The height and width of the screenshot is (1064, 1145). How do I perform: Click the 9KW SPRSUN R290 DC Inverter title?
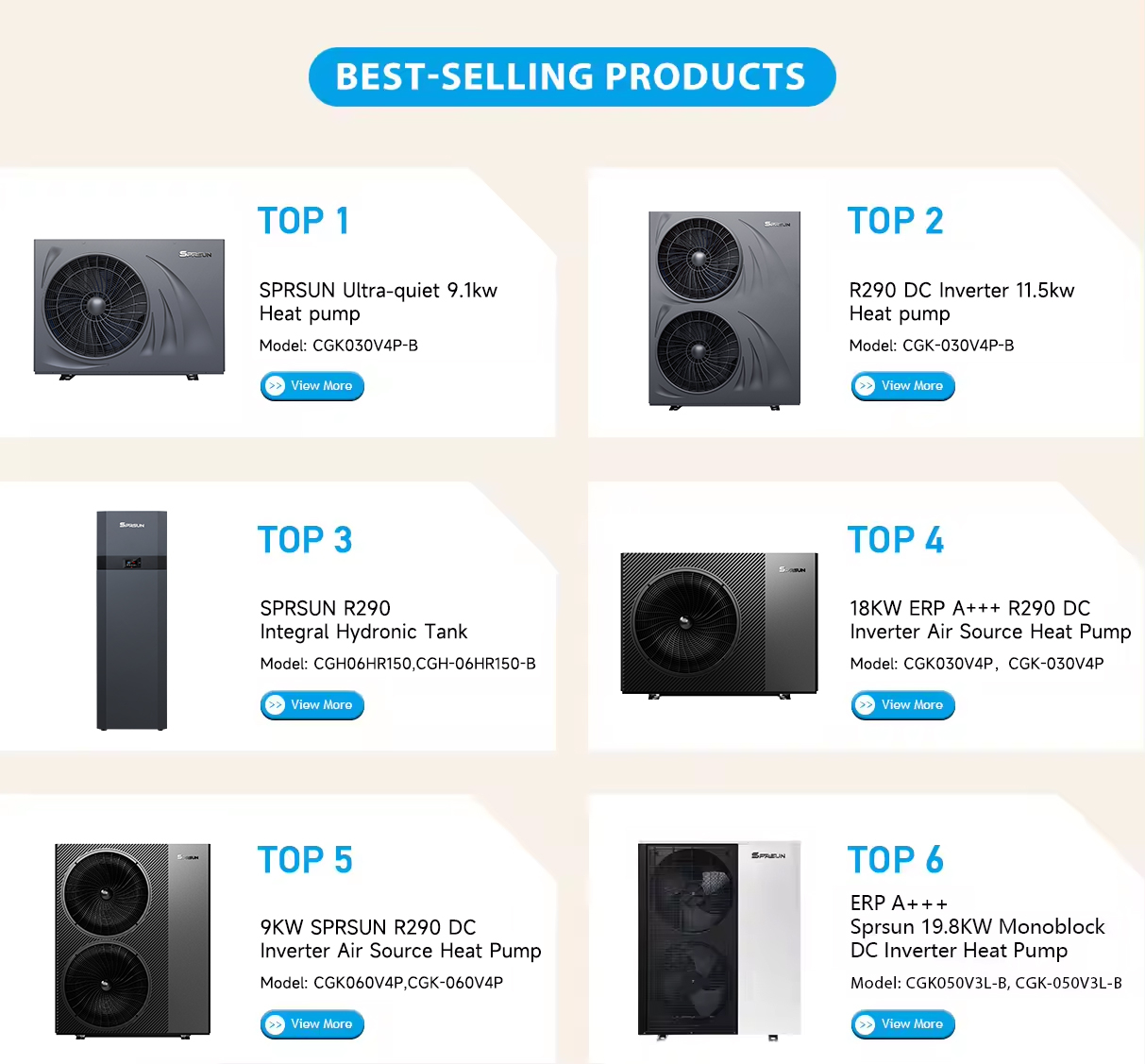pyautogui.click(x=400, y=939)
